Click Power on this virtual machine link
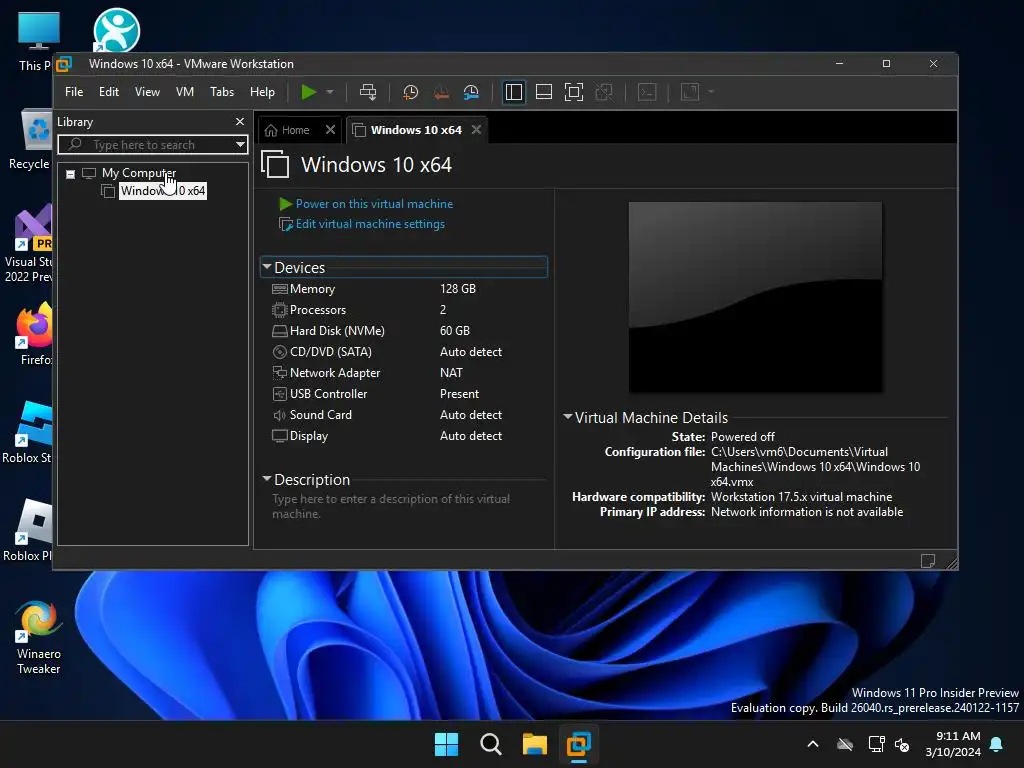 [x=374, y=204]
